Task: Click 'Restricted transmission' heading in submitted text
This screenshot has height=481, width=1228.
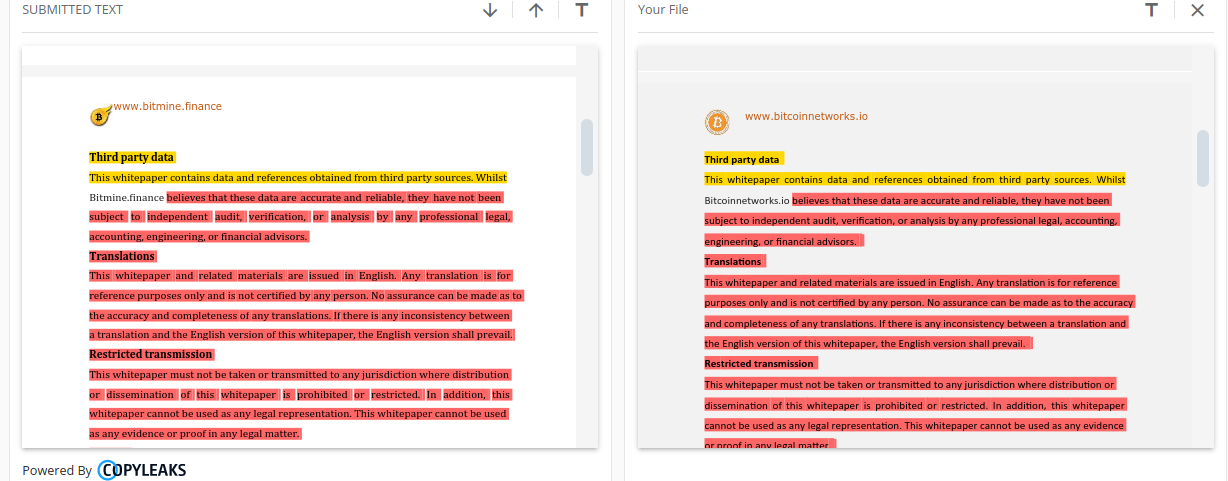Action: (x=151, y=354)
